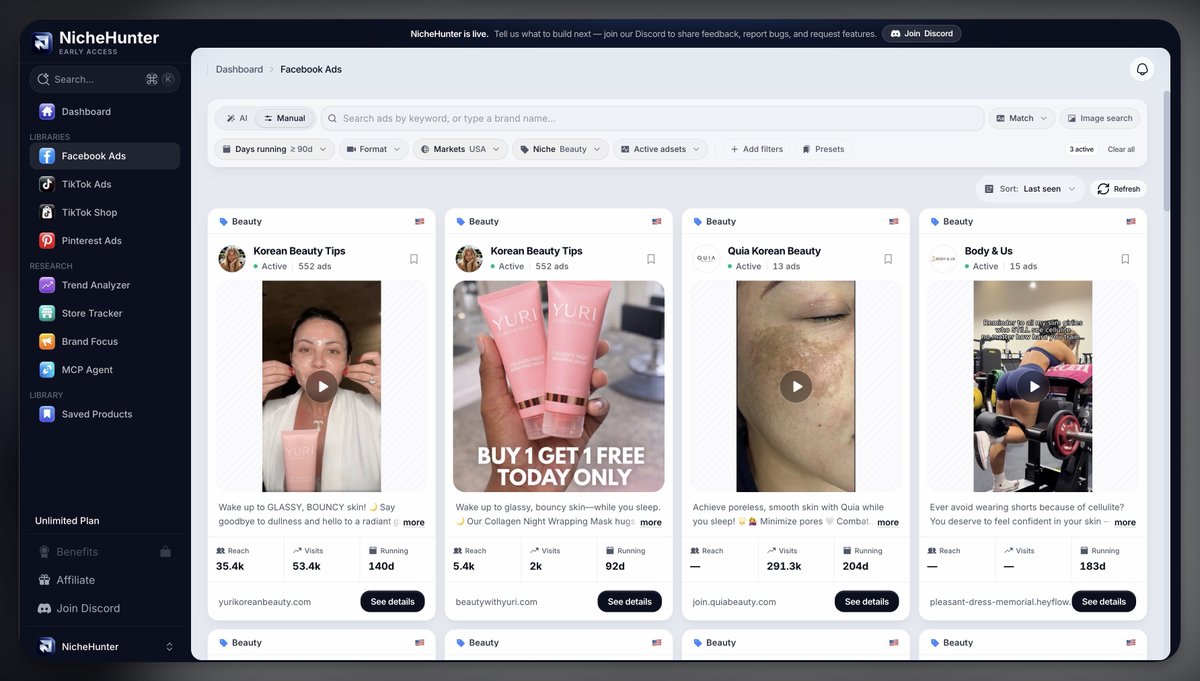Open Trend Analyzer
The image size is (1200, 681).
pyautogui.click(x=105, y=285)
